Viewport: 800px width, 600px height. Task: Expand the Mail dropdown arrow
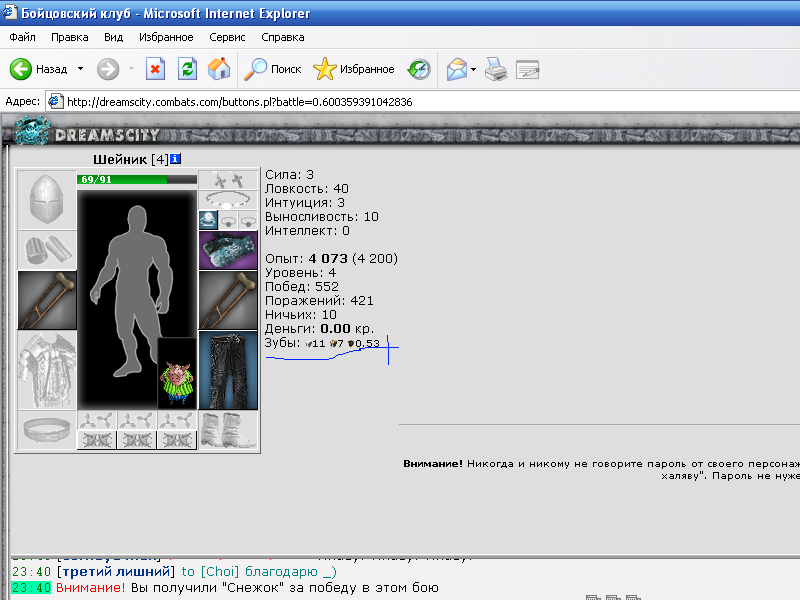coord(473,69)
